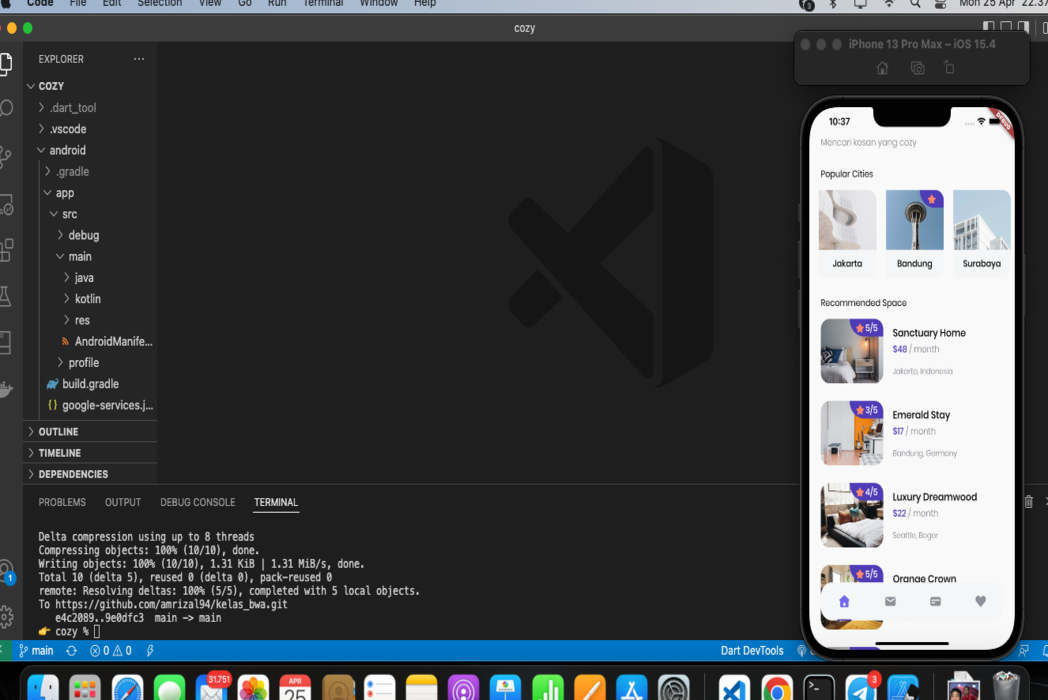Open Dart DevTools from status bar

click(x=751, y=651)
